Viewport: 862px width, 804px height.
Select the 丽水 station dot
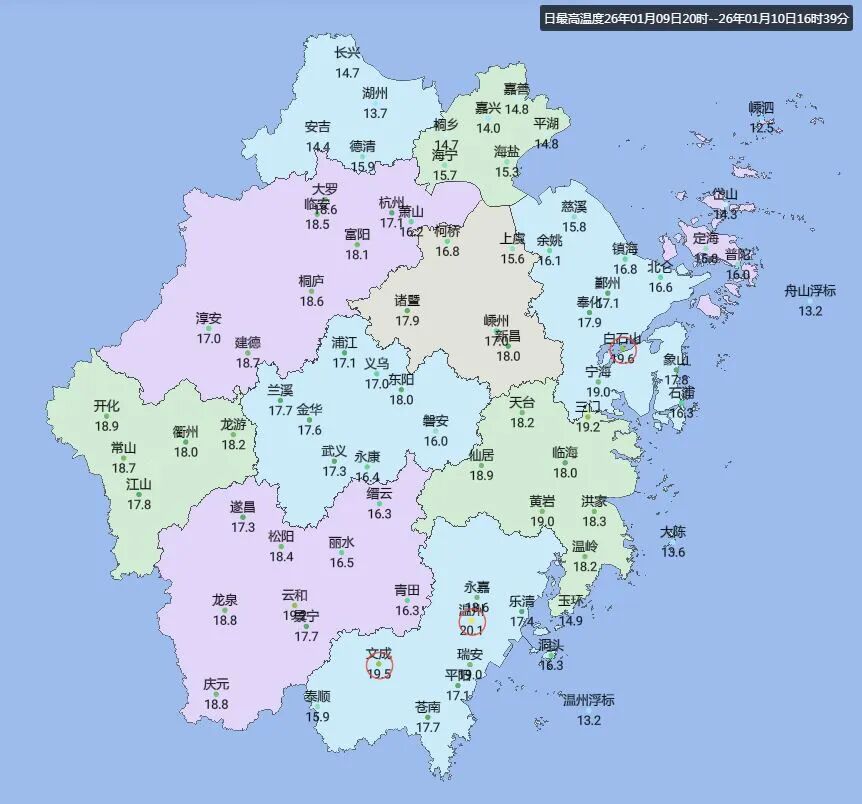tap(342, 552)
